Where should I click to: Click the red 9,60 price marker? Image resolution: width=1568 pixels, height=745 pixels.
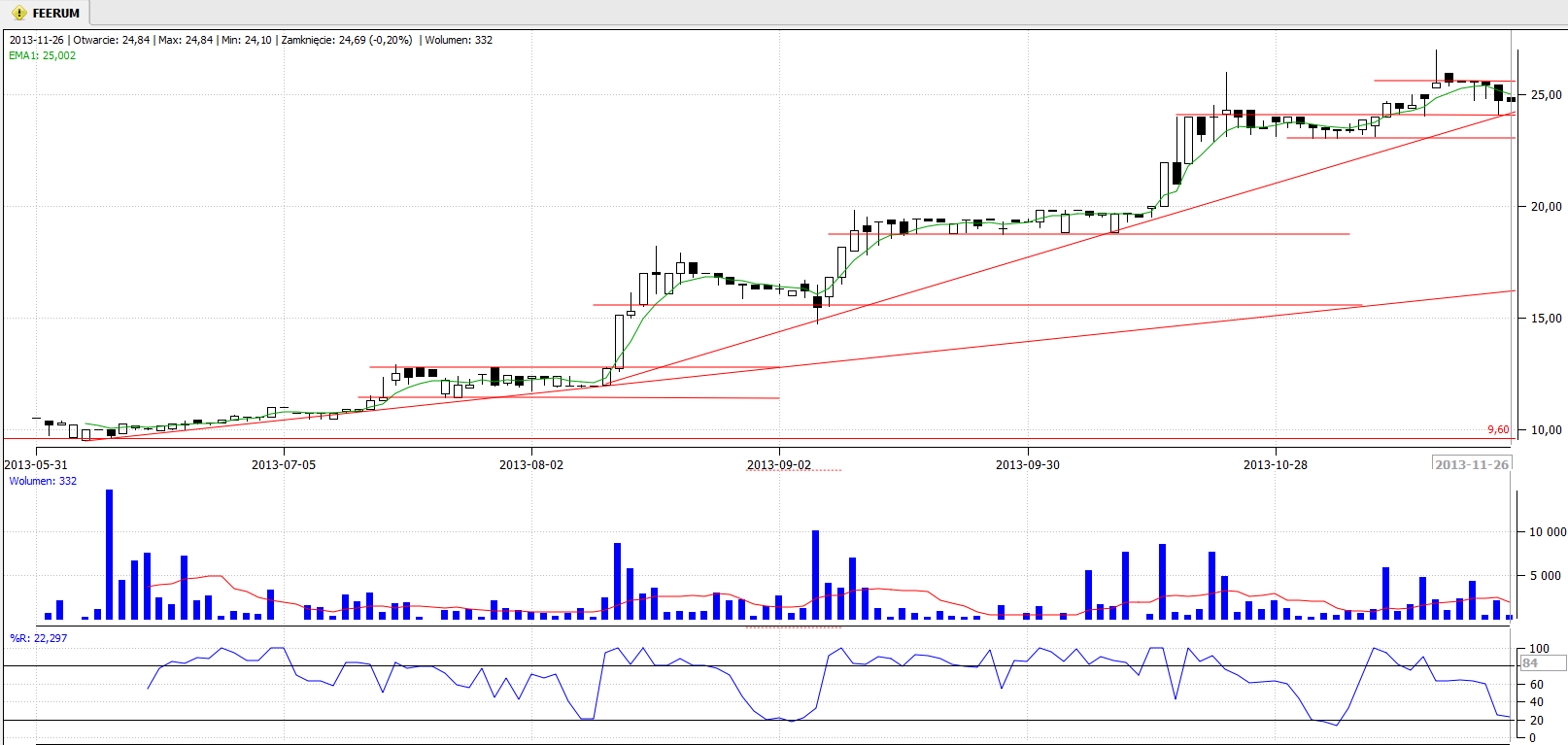[1498, 429]
